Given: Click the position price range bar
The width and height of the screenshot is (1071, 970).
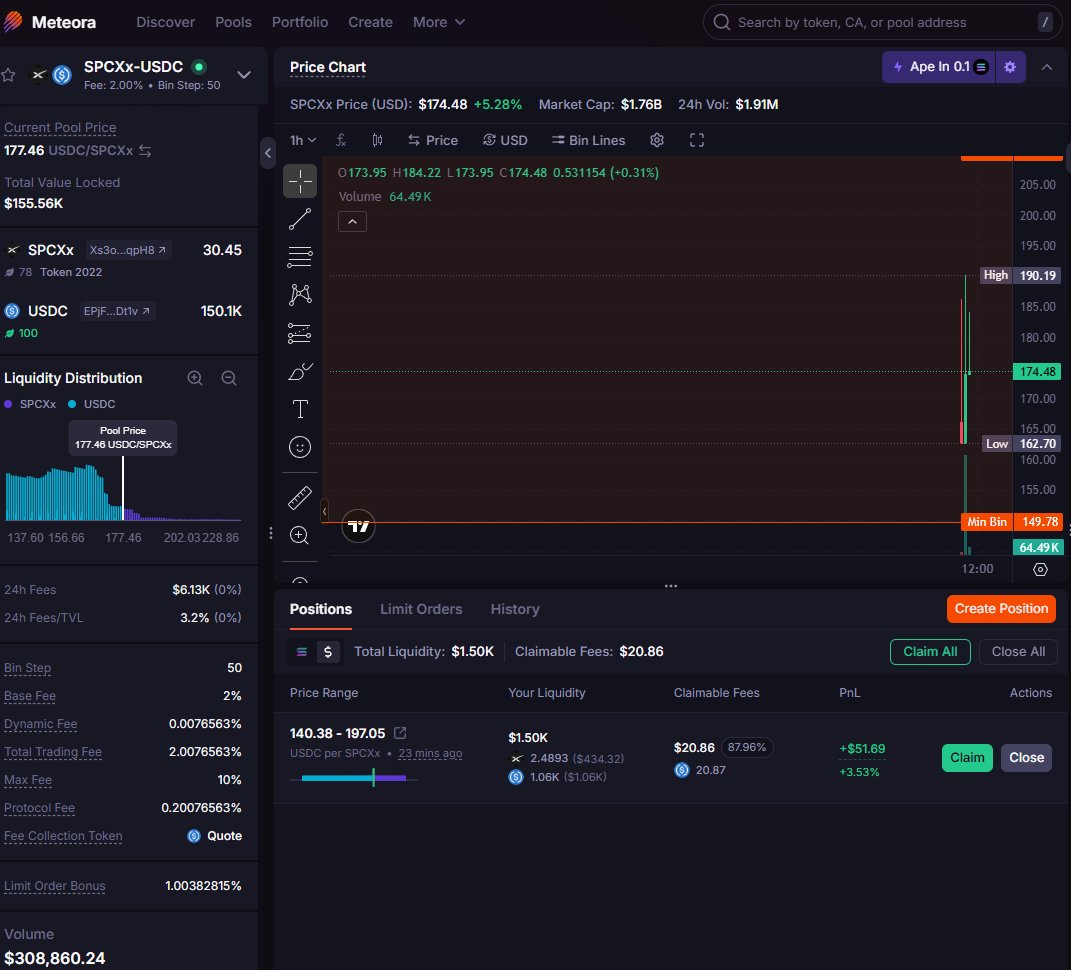Looking at the screenshot, I should coord(354,777).
